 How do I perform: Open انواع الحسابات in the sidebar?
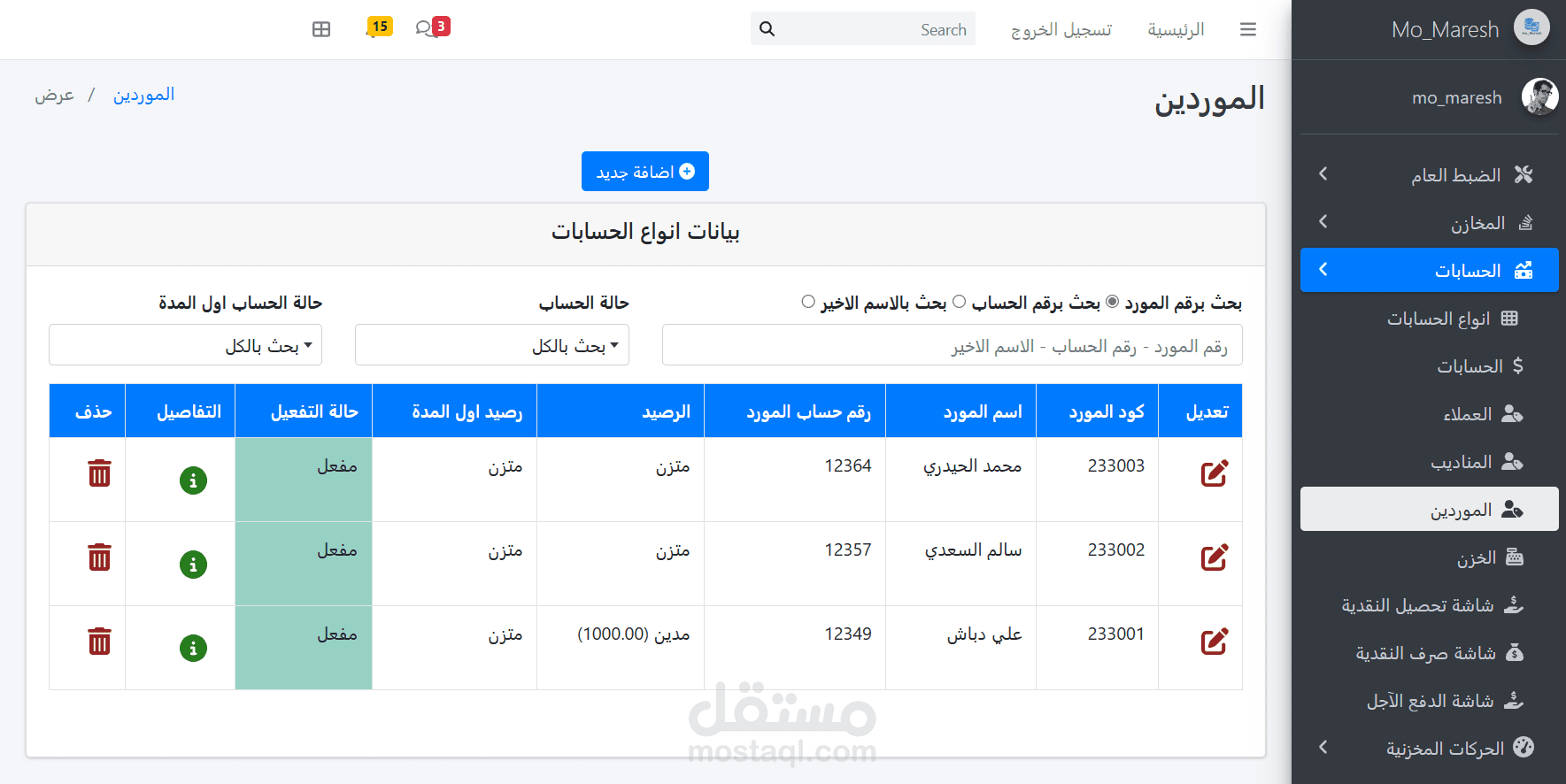pos(1430,318)
